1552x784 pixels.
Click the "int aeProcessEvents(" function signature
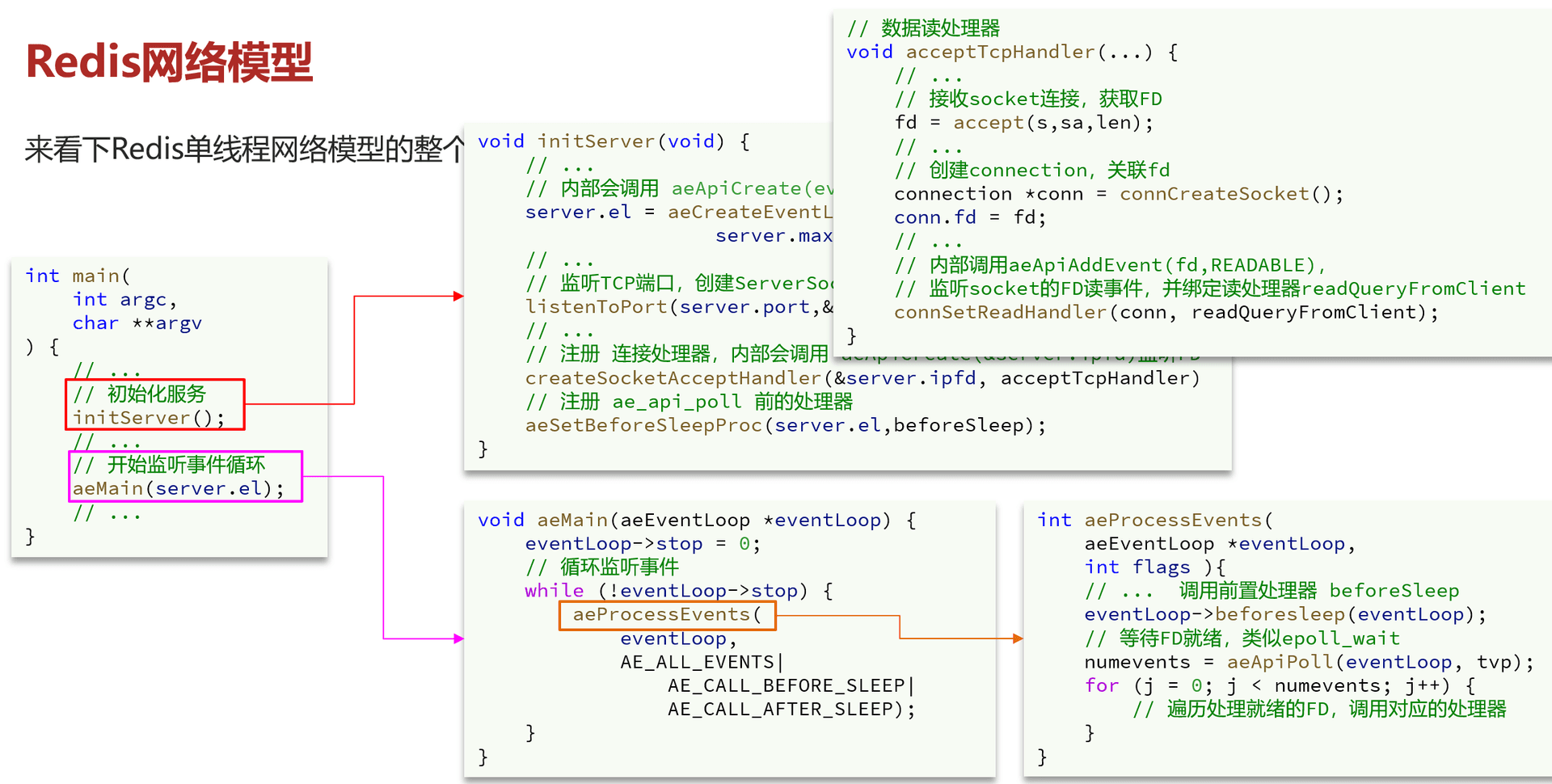(1154, 520)
